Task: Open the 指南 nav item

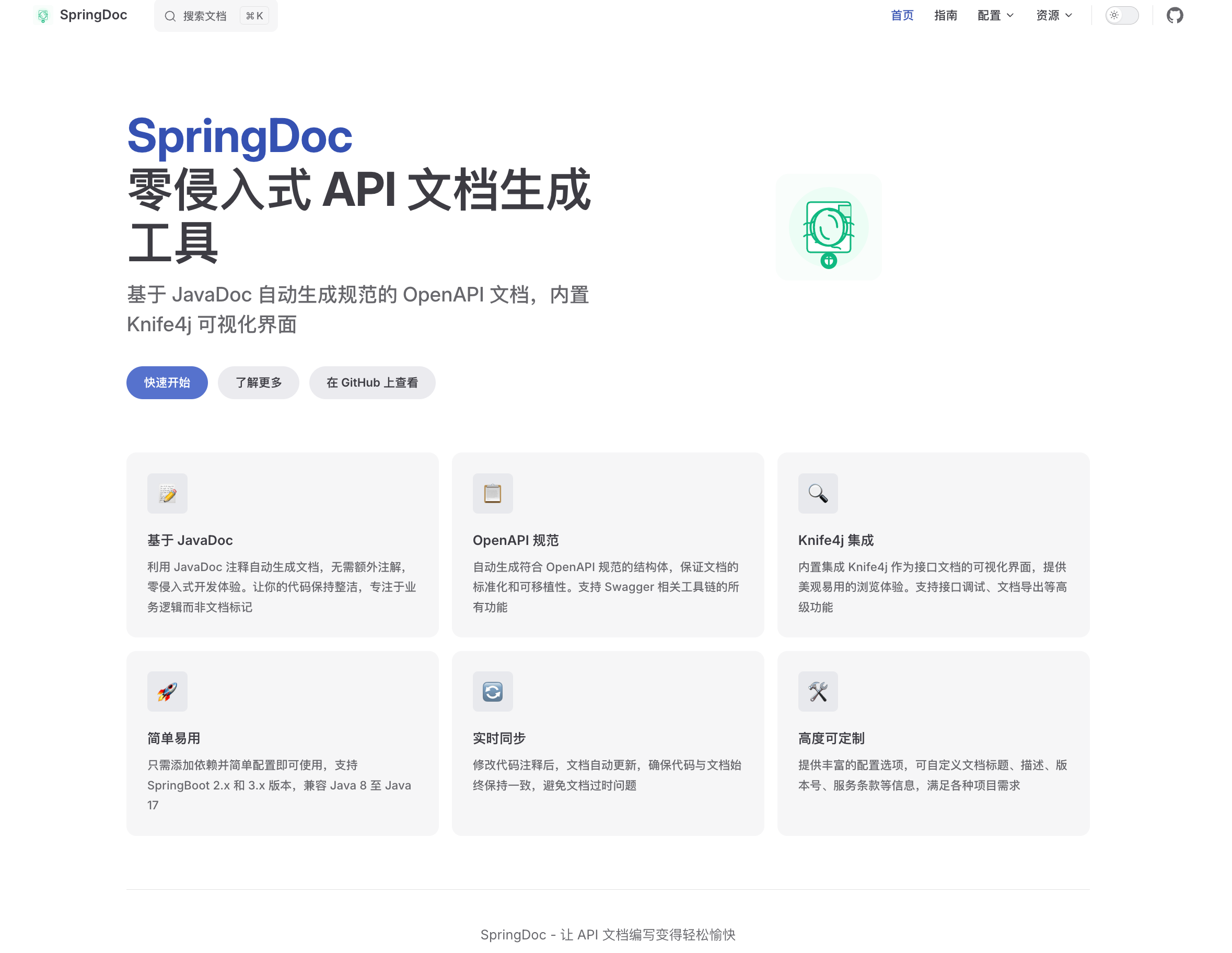Action: tap(946, 15)
